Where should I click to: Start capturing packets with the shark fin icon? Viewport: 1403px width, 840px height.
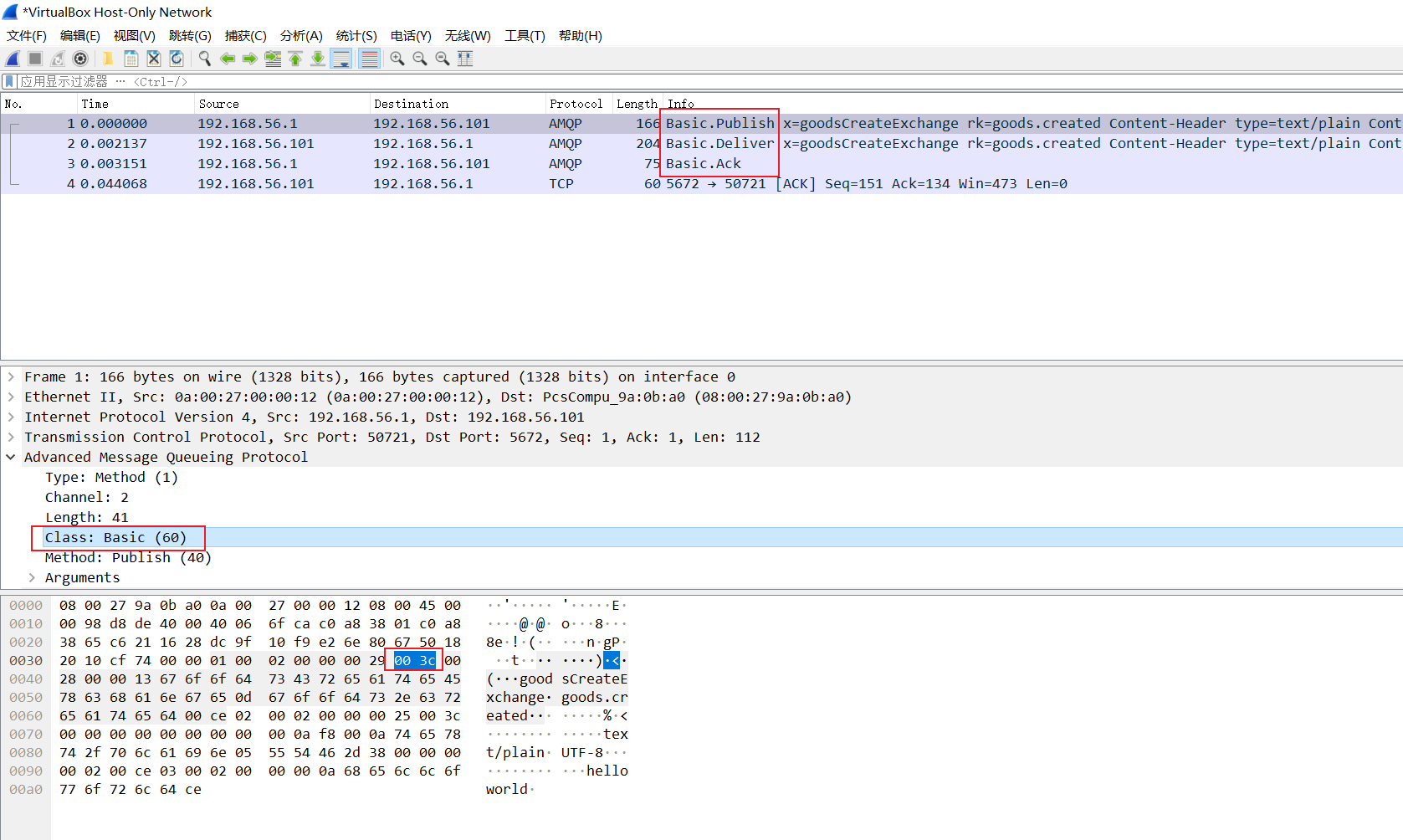13,59
